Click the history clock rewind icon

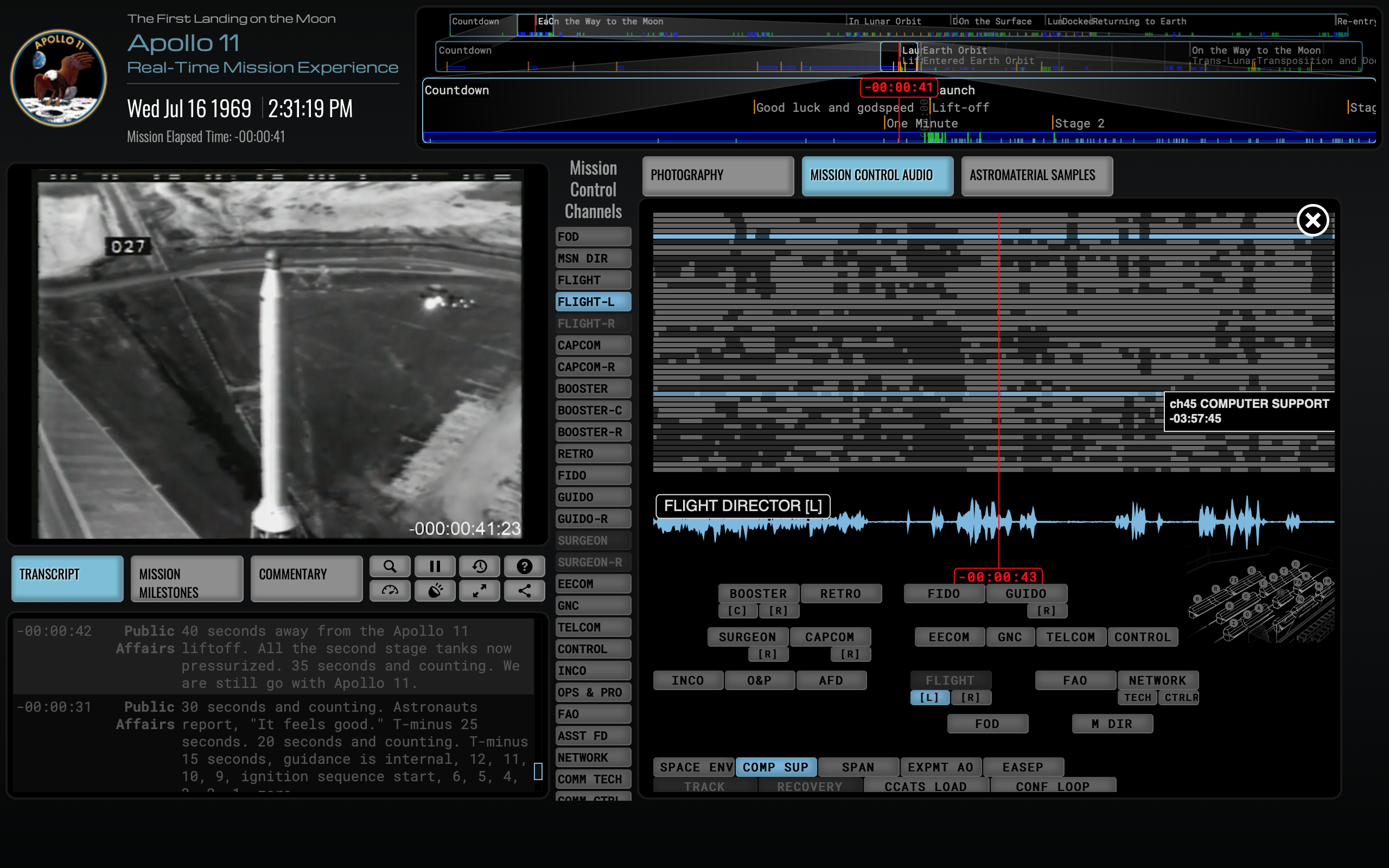pos(479,566)
